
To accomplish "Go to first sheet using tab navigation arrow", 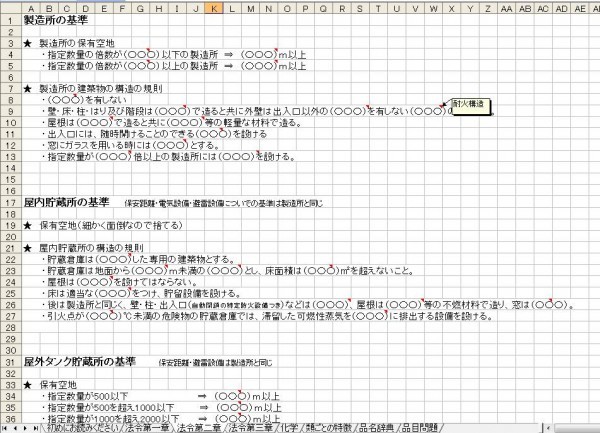I will (5, 428).
